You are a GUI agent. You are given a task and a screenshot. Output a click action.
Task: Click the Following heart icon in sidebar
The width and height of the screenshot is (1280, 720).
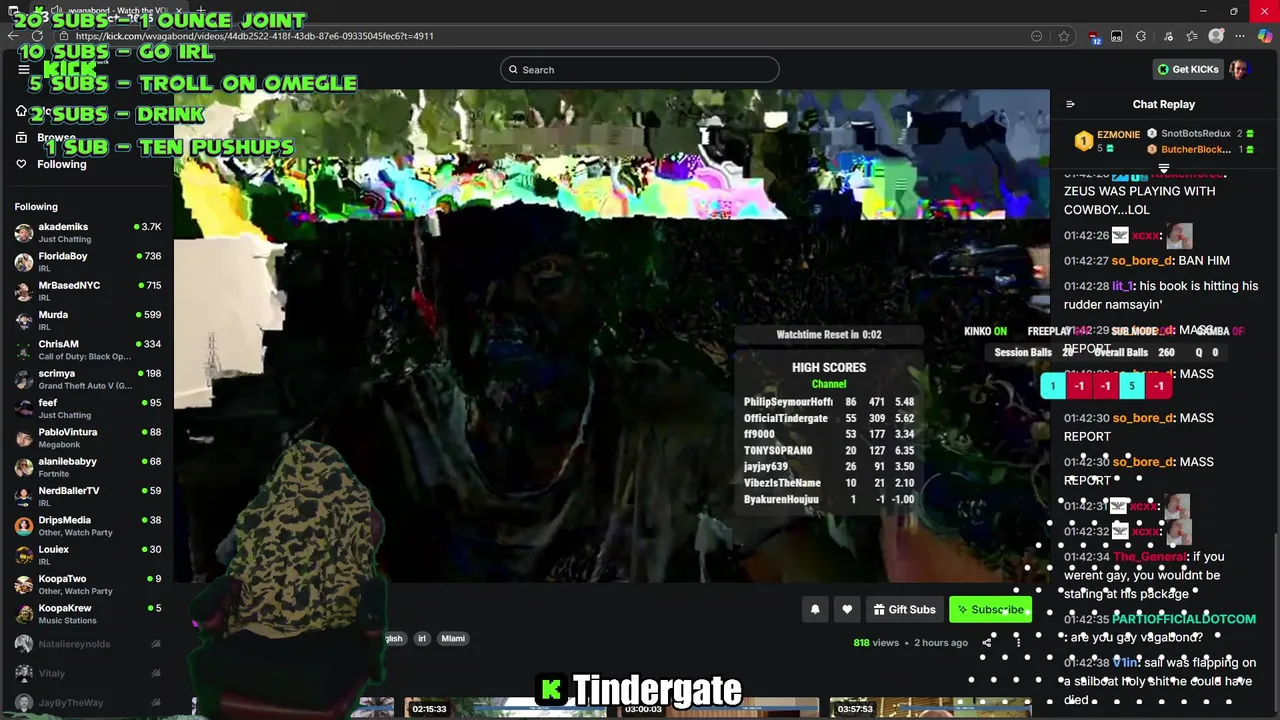pos(21,164)
